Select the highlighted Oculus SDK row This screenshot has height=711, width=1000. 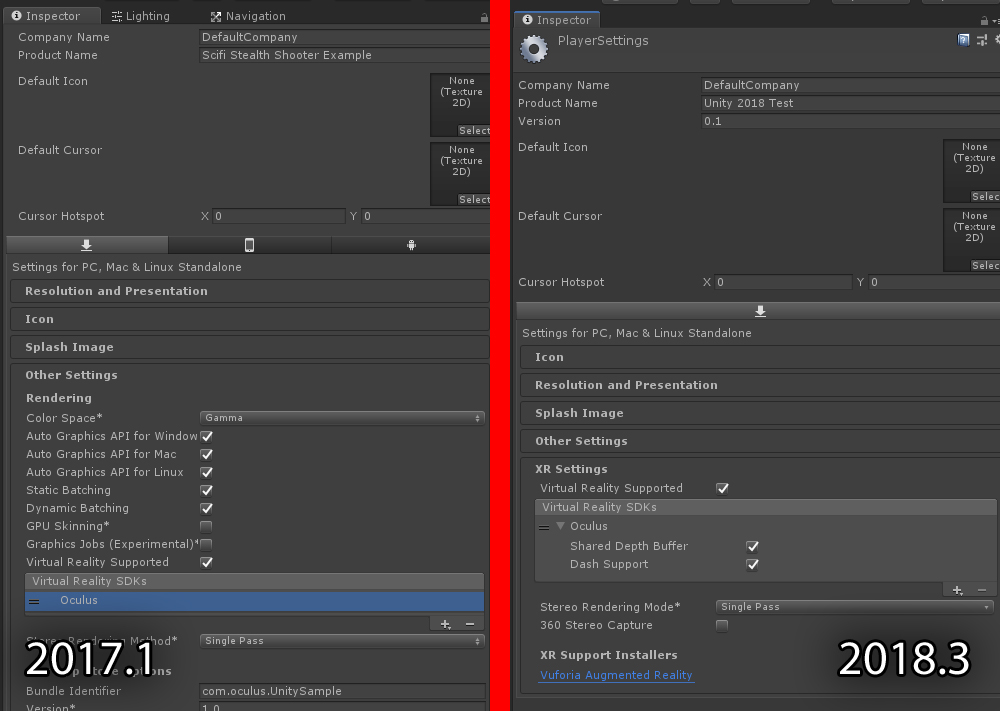coord(254,601)
